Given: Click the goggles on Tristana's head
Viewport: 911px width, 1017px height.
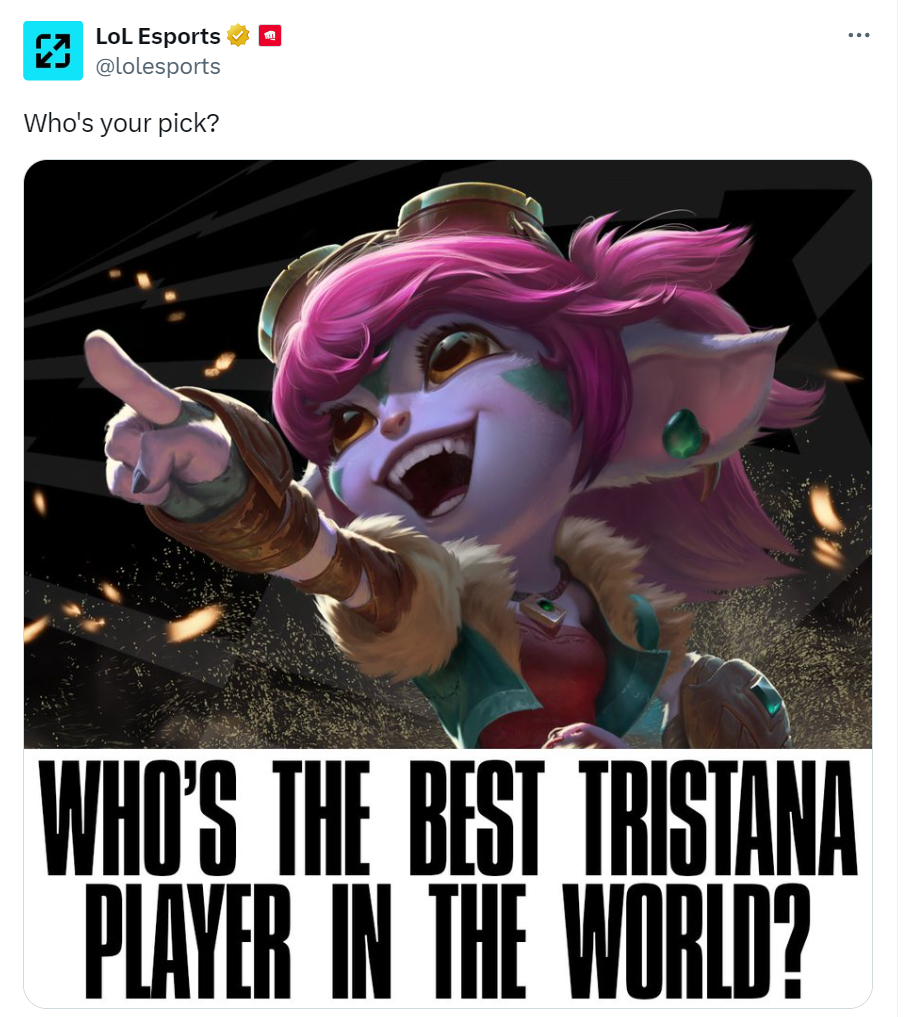Looking at the screenshot, I should point(470,214).
